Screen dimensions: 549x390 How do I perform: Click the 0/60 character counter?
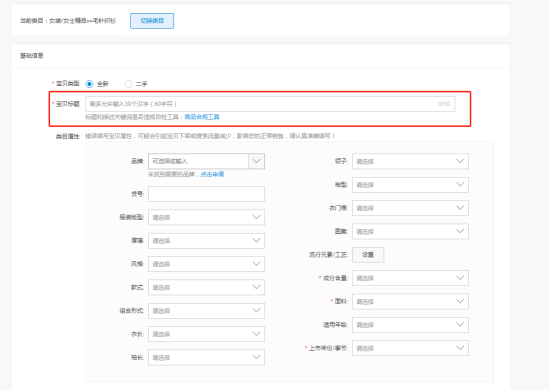point(444,104)
